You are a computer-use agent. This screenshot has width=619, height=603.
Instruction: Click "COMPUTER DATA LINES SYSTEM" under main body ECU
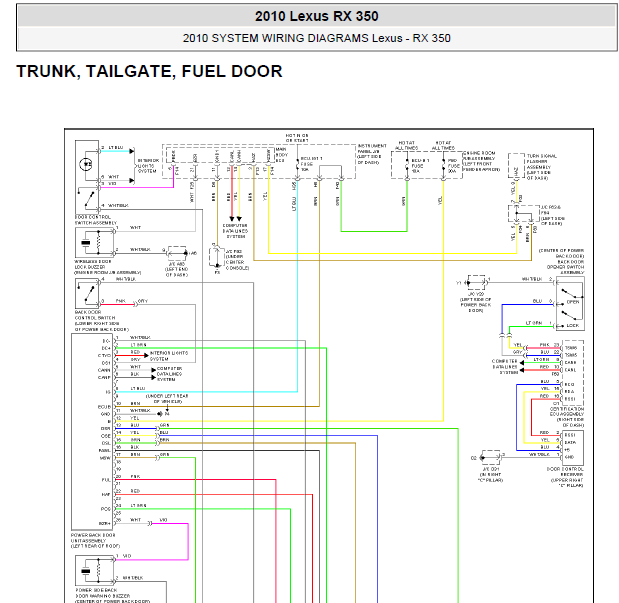(x=235, y=231)
